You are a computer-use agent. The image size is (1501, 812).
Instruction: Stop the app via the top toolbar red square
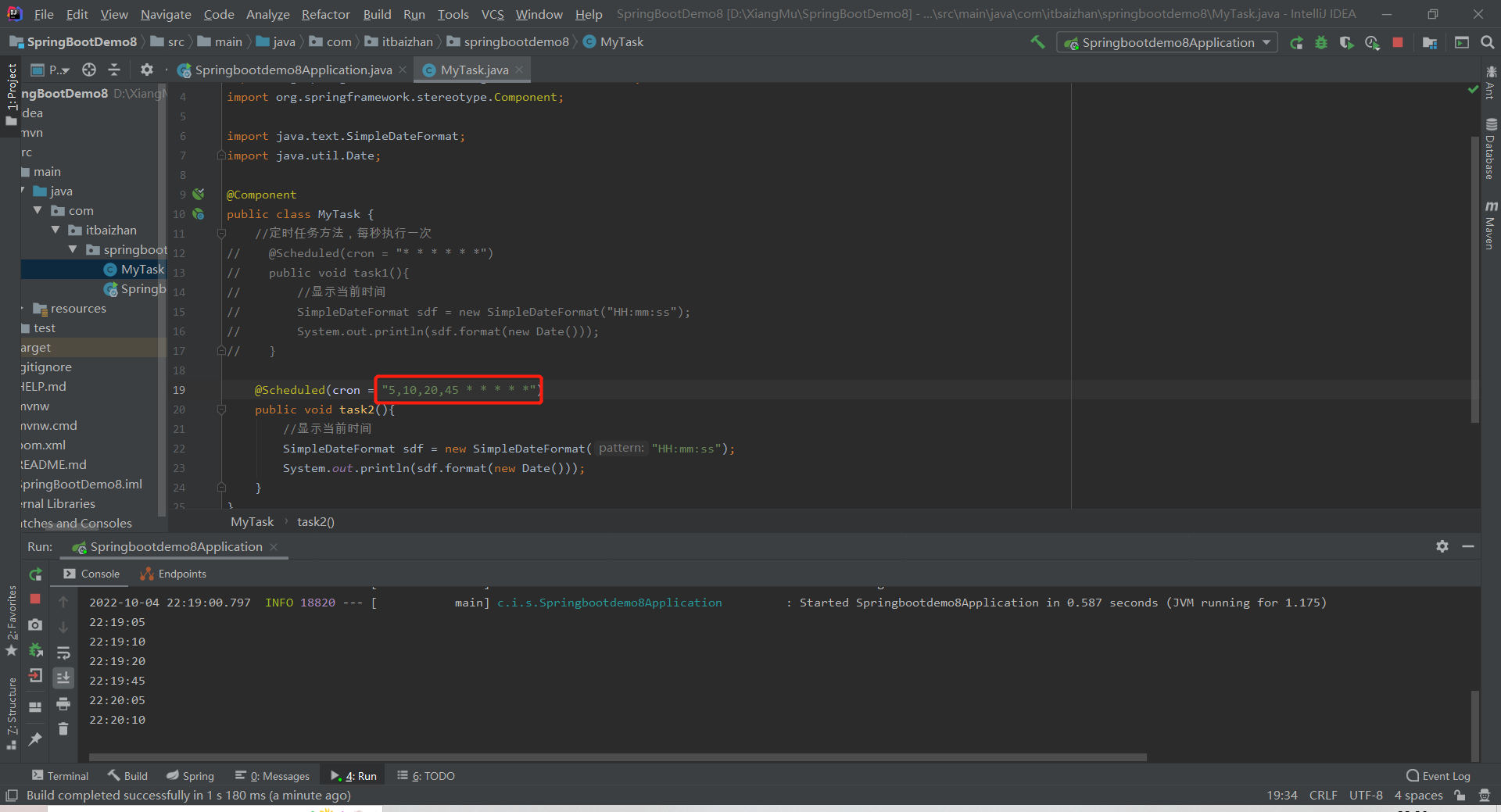coord(1398,43)
